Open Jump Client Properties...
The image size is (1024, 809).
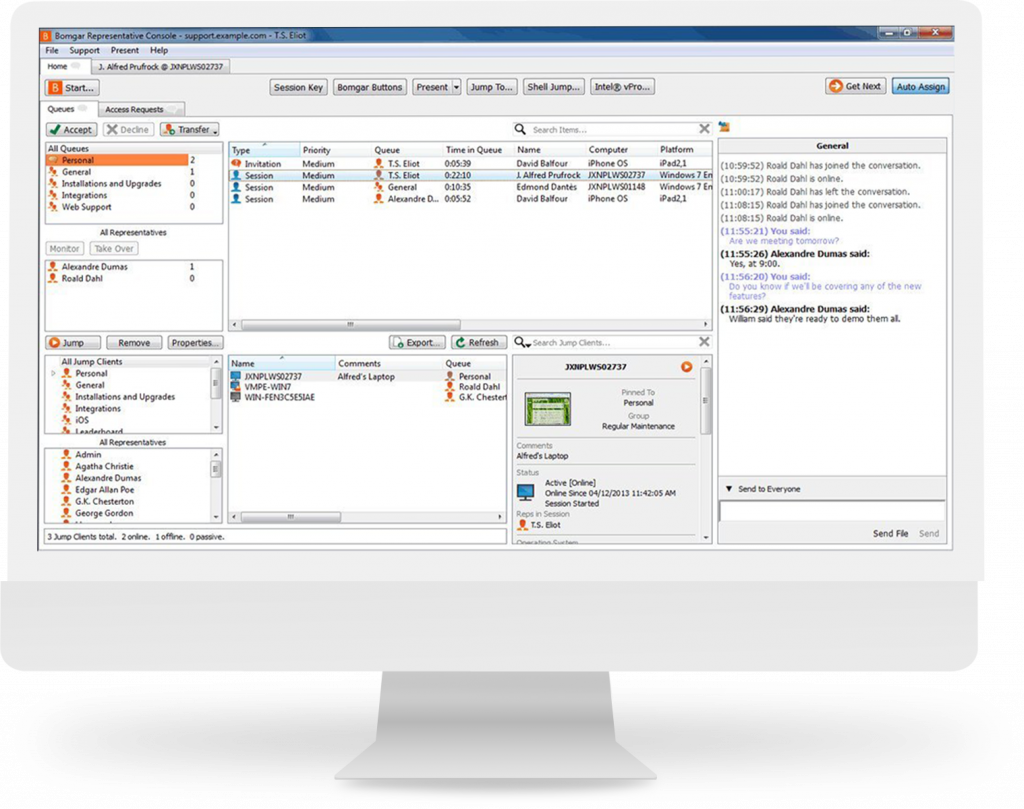pyautogui.click(x=195, y=343)
